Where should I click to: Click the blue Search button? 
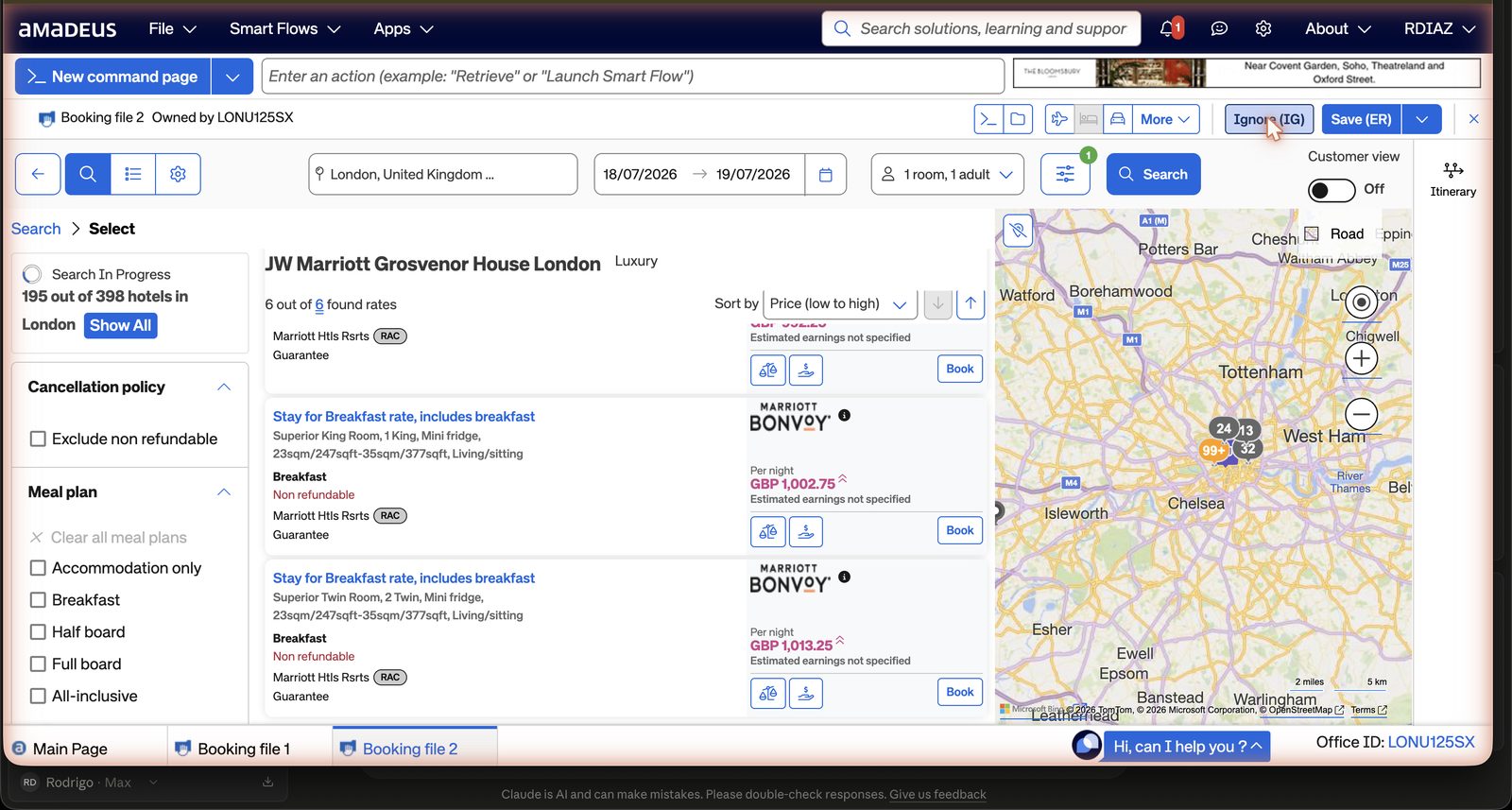(1153, 174)
